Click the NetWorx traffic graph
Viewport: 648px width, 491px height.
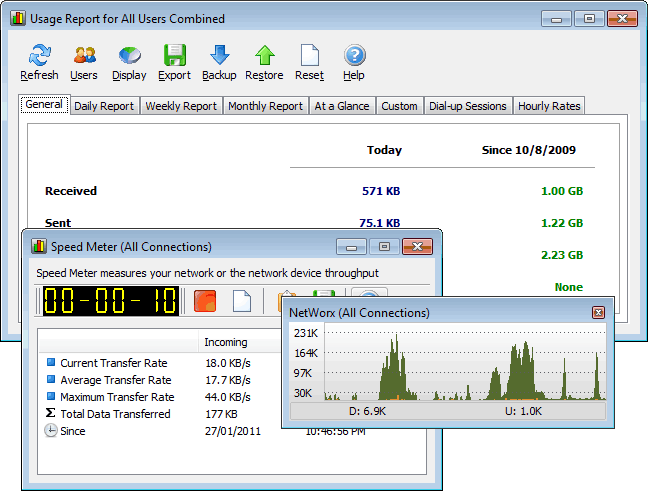pyautogui.click(x=465, y=362)
